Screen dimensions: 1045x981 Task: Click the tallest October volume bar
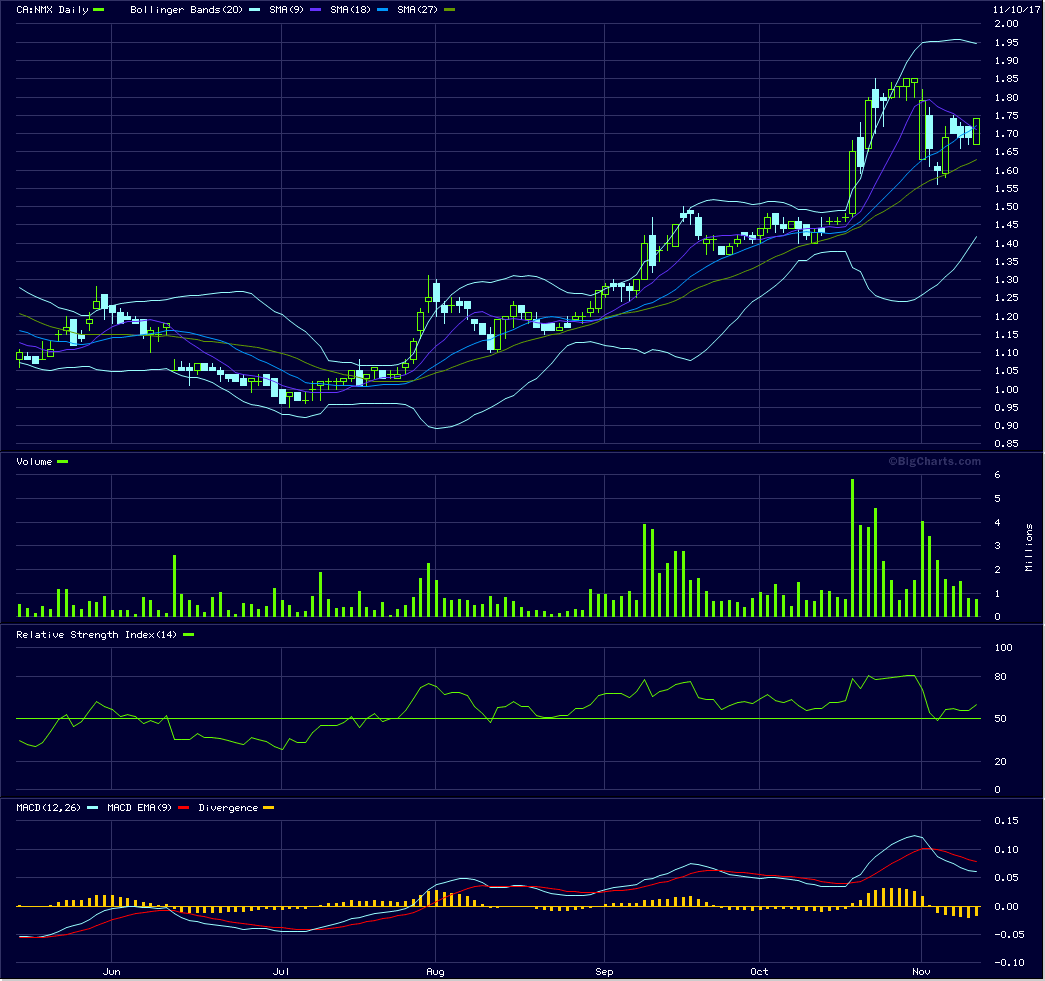coord(852,548)
